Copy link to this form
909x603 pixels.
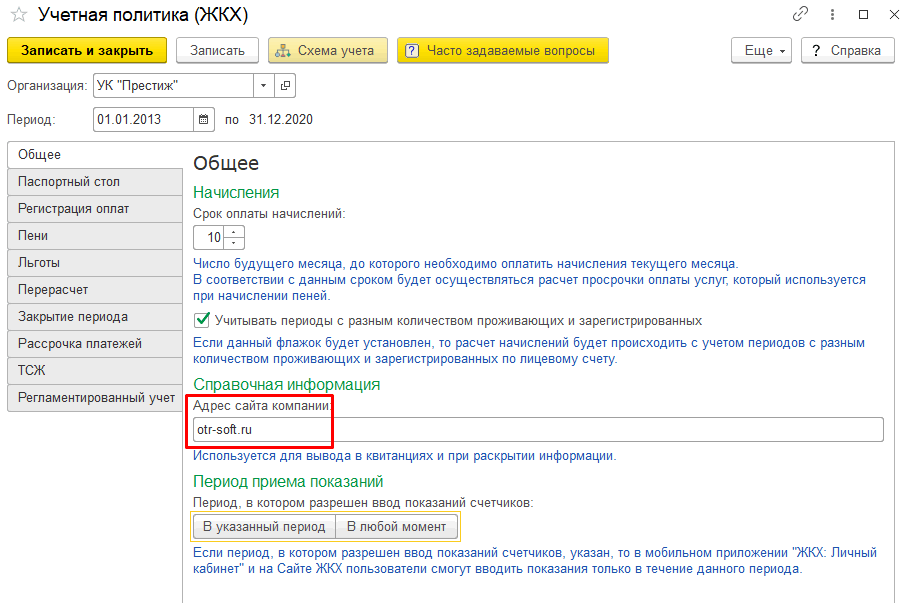[x=800, y=15]
